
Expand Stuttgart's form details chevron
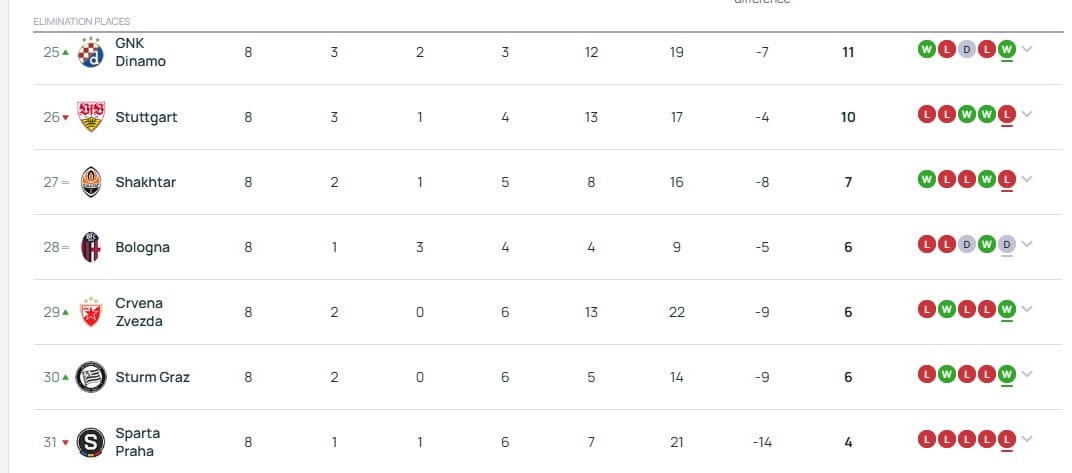[x=1026, y=114]
